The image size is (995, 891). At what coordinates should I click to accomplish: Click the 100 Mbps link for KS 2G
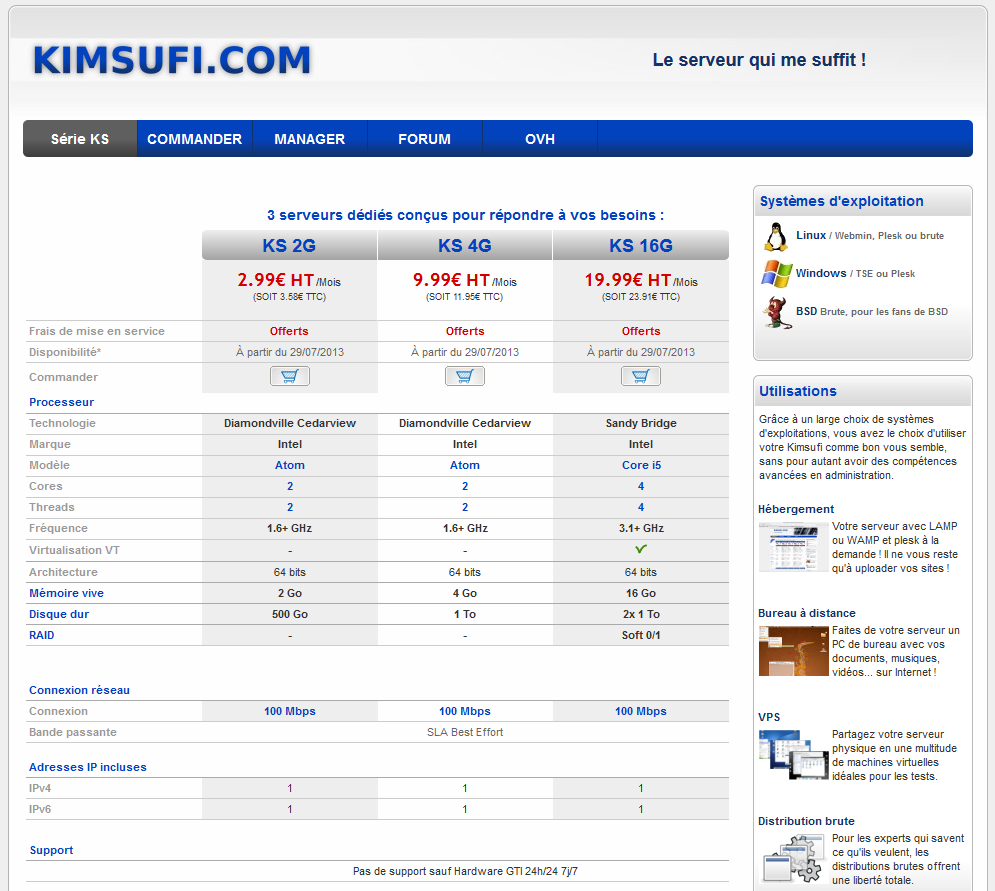pos(290,711)
